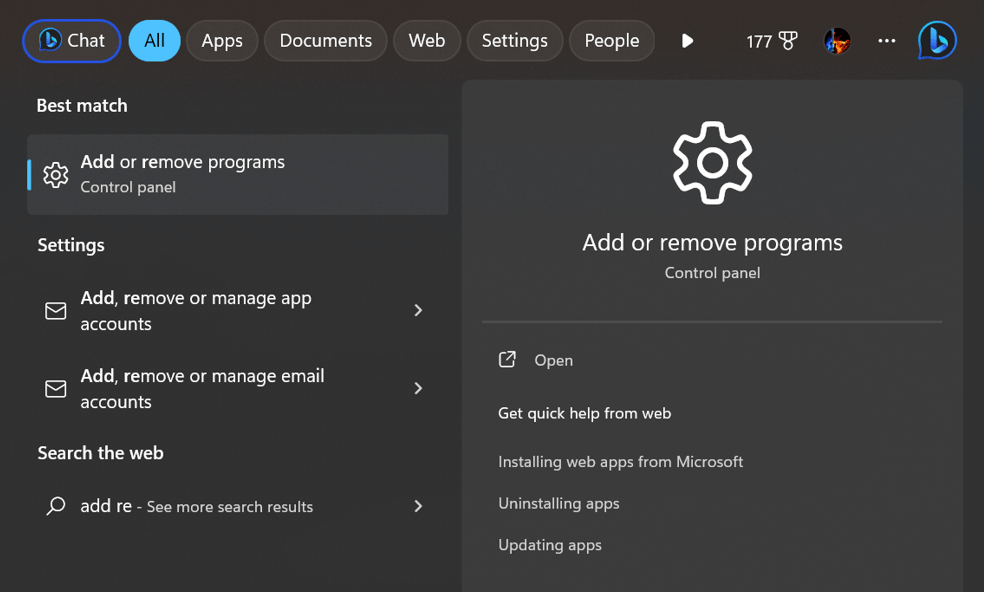
Task: Switch to the Apps filter tab
Action: [x=222, y=41]
